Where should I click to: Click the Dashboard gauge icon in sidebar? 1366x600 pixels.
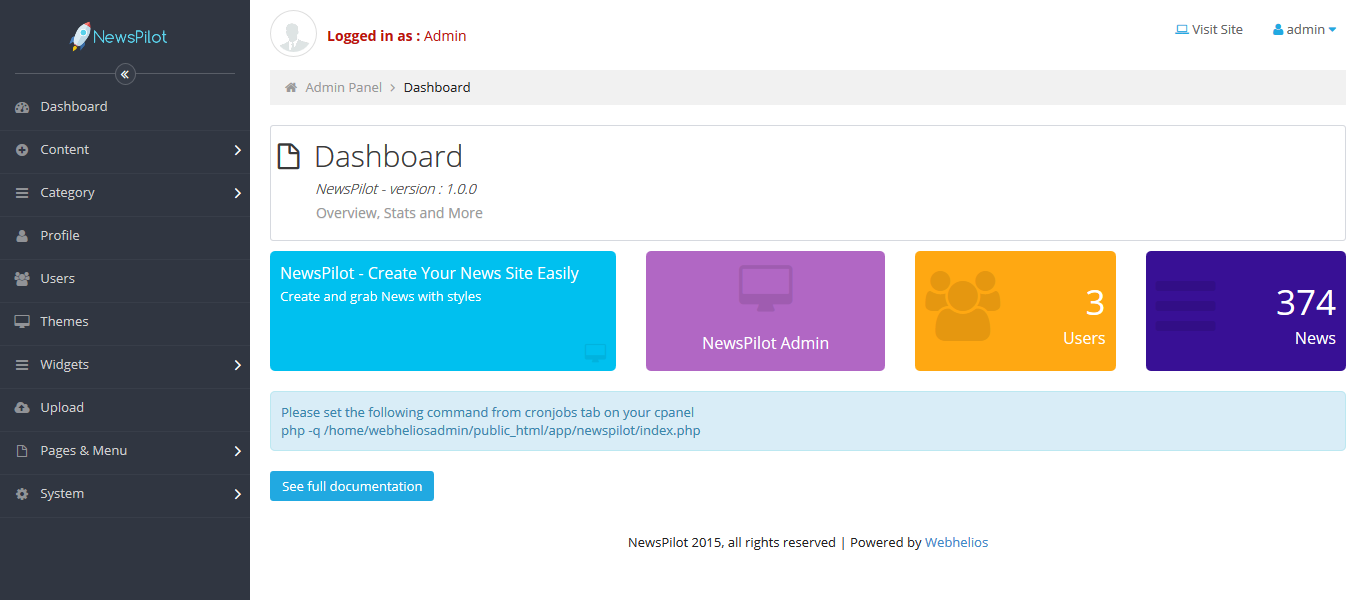point(22,107)
